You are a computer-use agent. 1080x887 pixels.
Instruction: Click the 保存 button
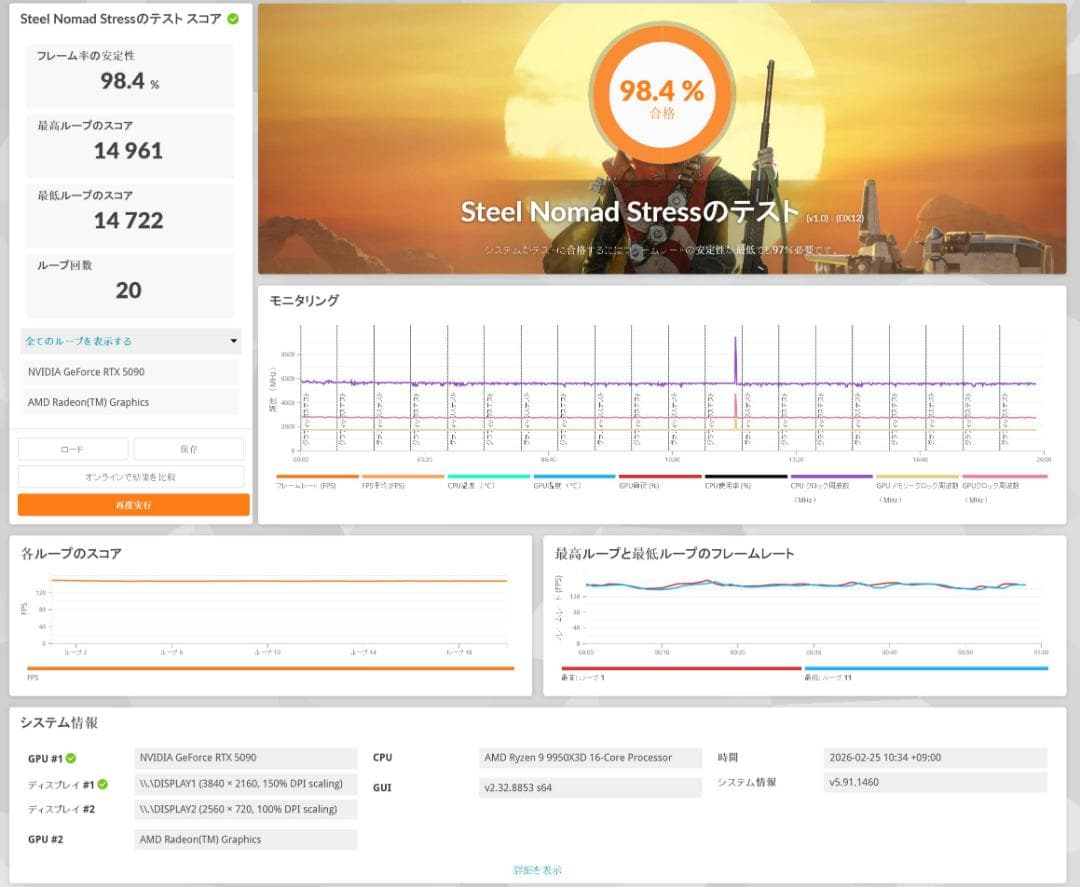[x=189, y=449]
